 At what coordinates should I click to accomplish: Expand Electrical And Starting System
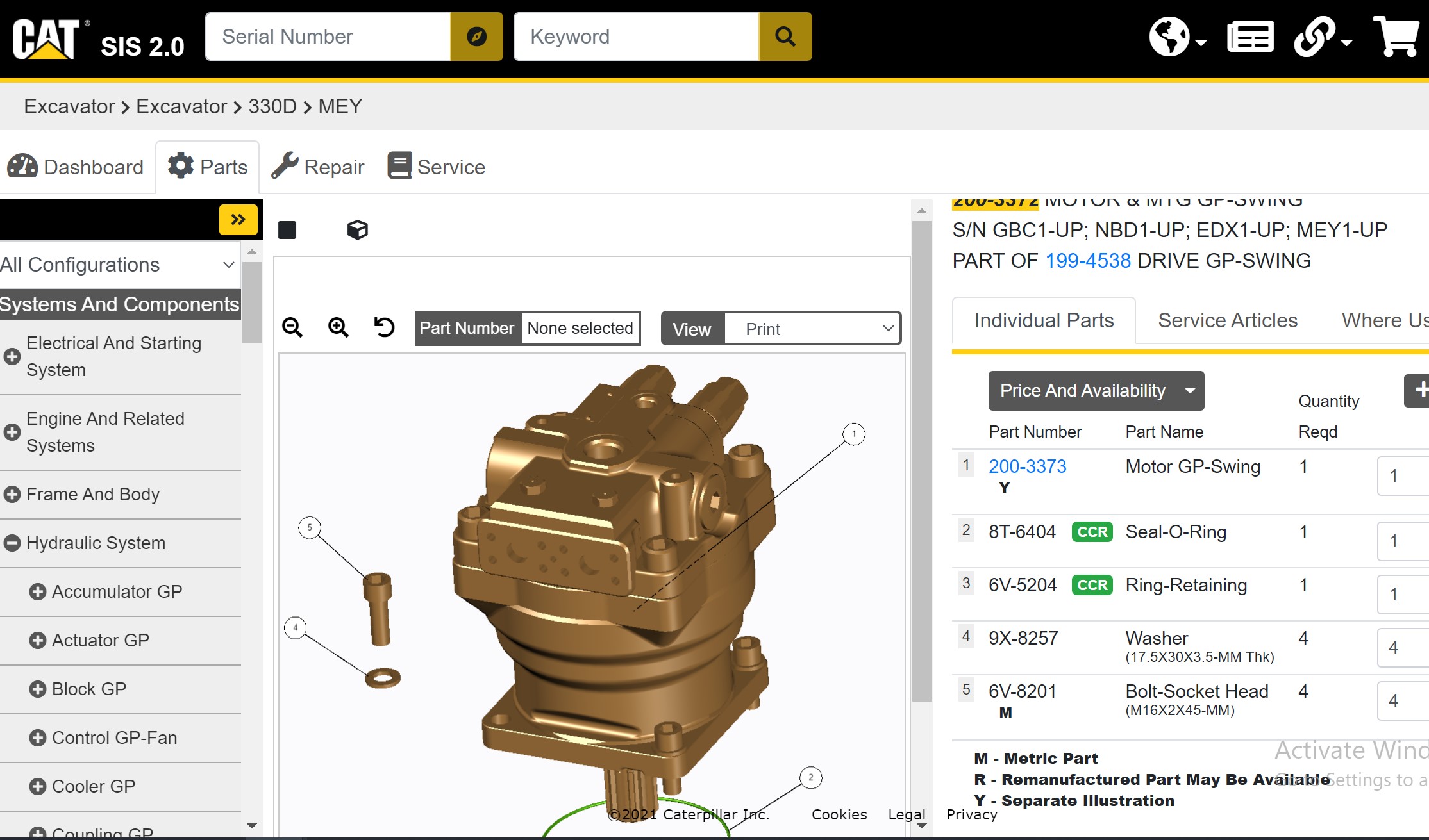click(x=12, y=357)
